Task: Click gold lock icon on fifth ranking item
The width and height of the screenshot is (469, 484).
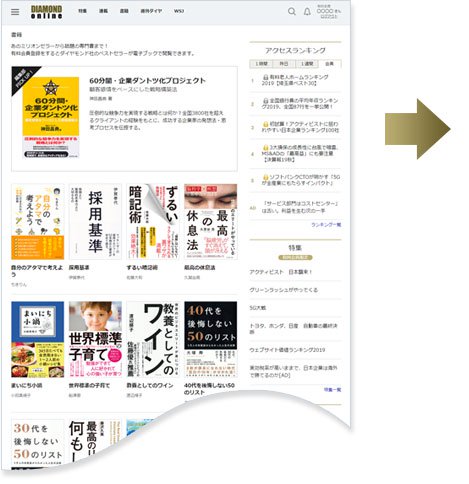Action: (x=266, y=177)
